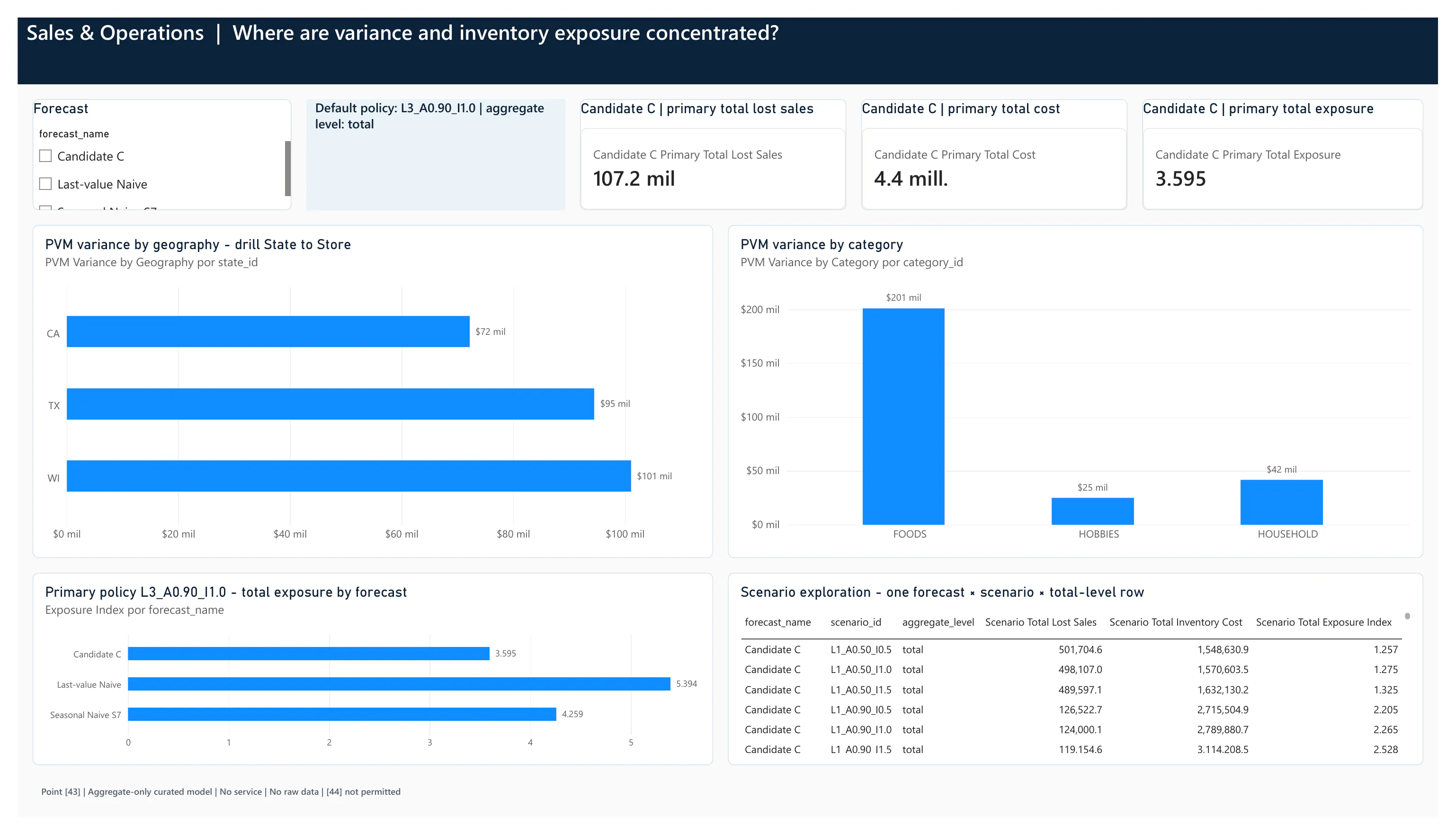Click lost sales value 126,522.7
Image resolution: width=1456 pixels, height=835 pixels.
tap(1080, 710)
